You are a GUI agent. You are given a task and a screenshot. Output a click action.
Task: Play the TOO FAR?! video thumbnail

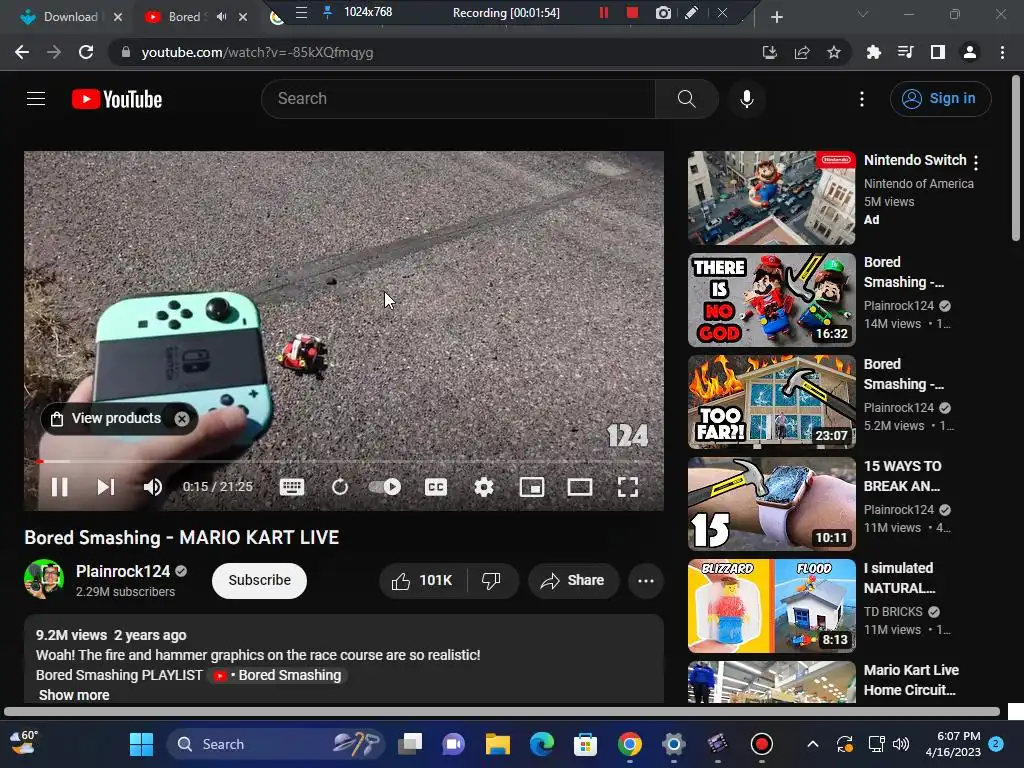tap(771, 402)
